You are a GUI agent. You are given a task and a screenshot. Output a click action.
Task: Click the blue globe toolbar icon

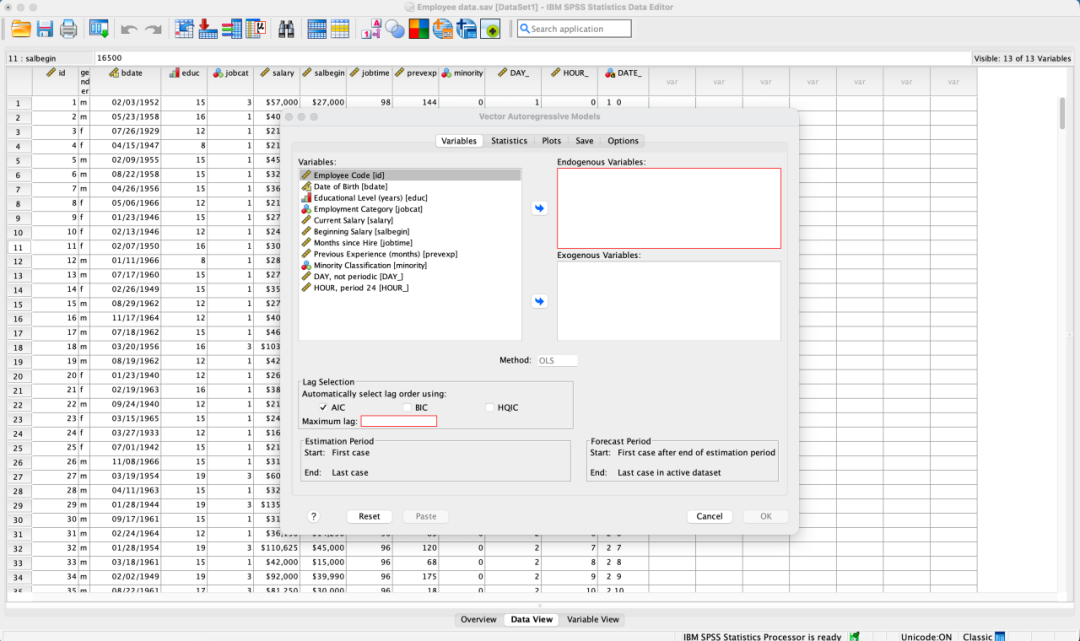tap(466, 29)
